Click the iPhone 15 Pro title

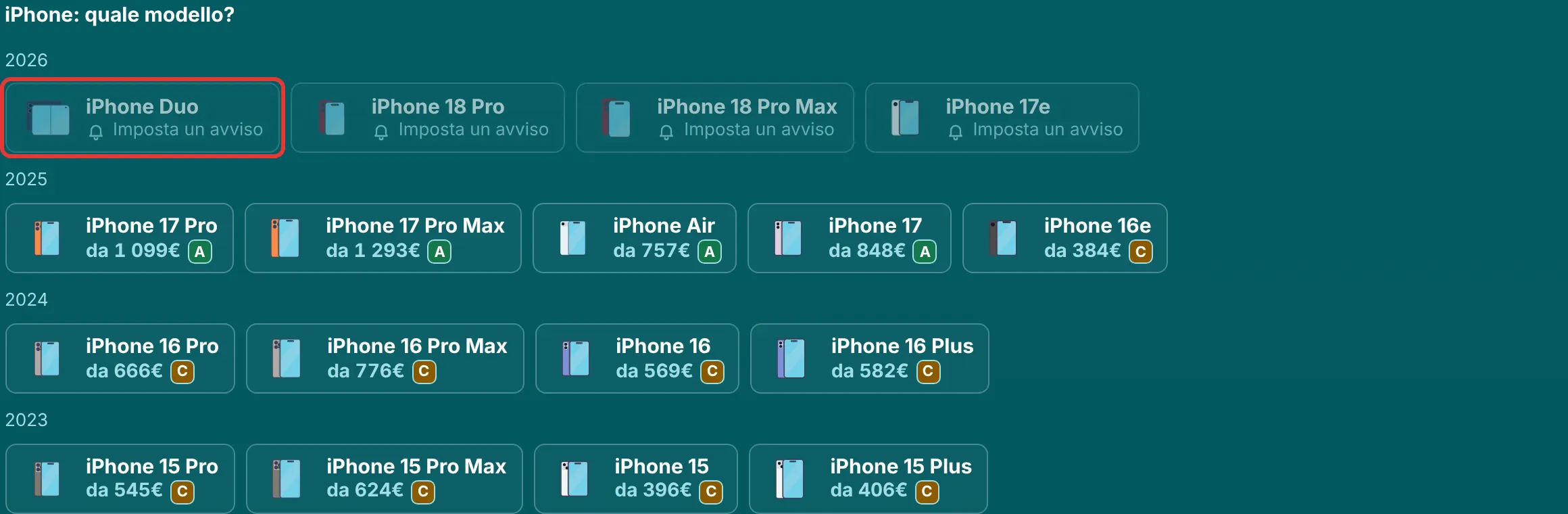point(152,467)
